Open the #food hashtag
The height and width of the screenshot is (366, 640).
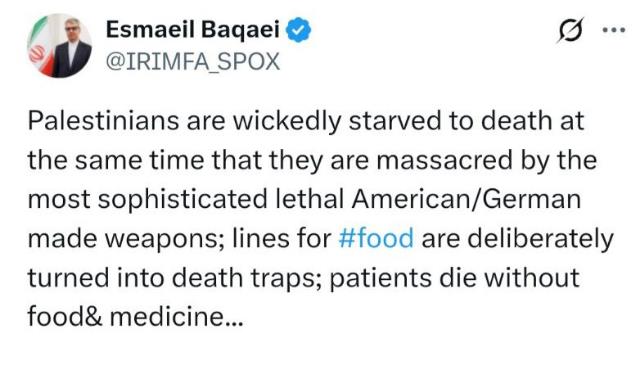(x=376, y=239)
